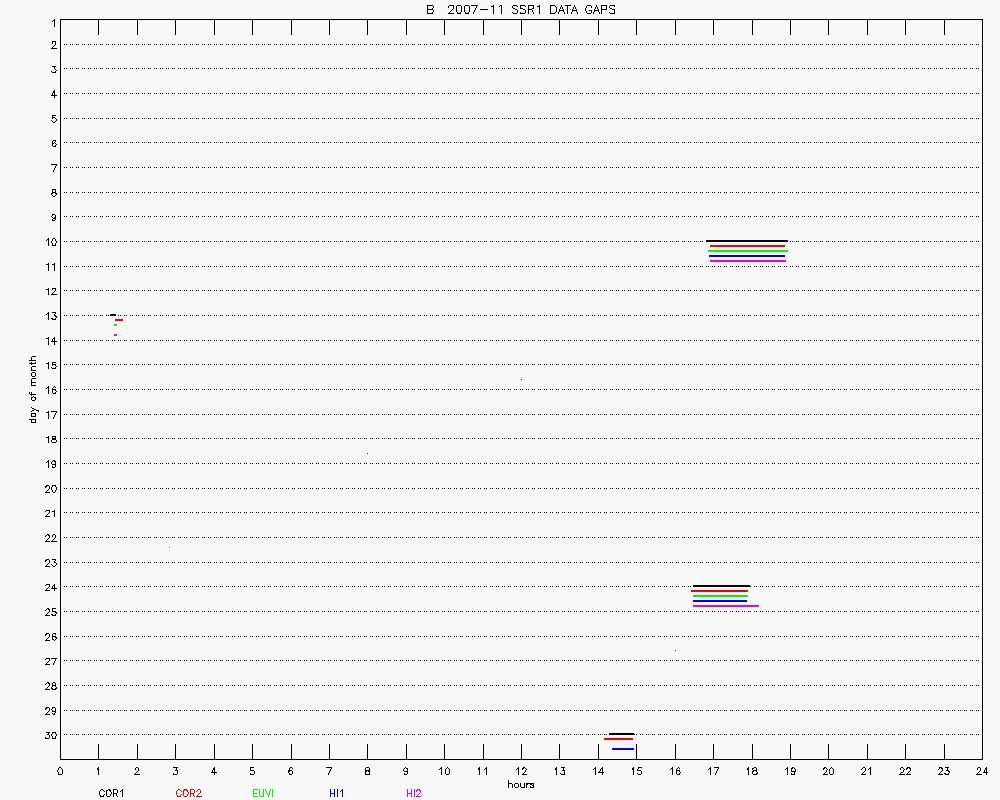Click the magenta HI2 gap bar on day 10
Viewport: 1000px width, 800px height.
click(x=747, y=261)
